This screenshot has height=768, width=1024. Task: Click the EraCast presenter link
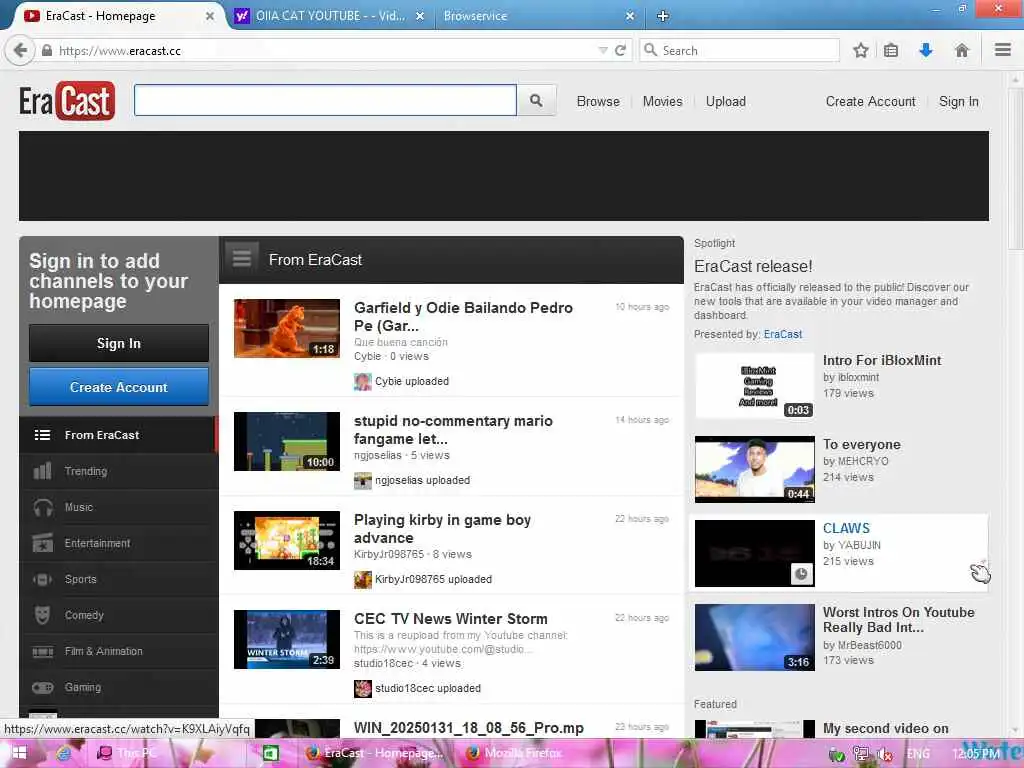click(782, 334)
